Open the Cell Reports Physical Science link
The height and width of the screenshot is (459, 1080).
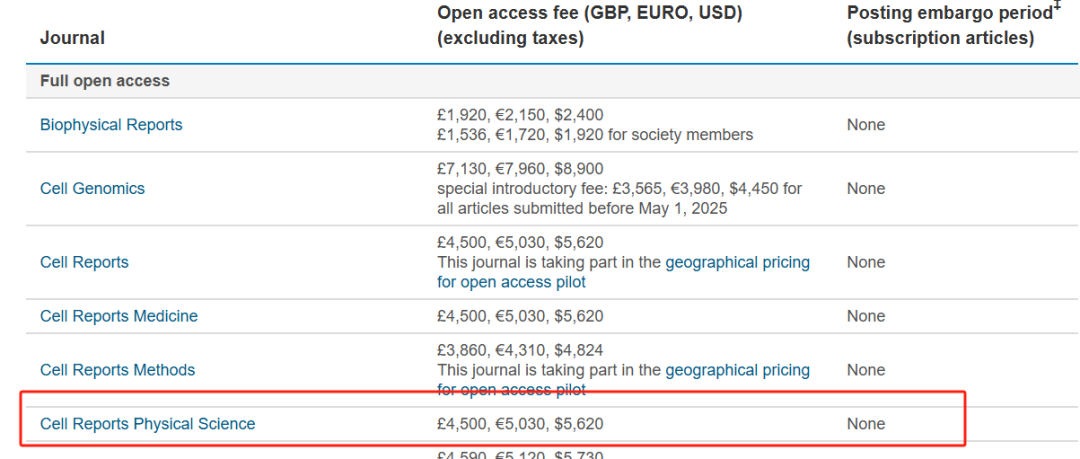point(147,423)
